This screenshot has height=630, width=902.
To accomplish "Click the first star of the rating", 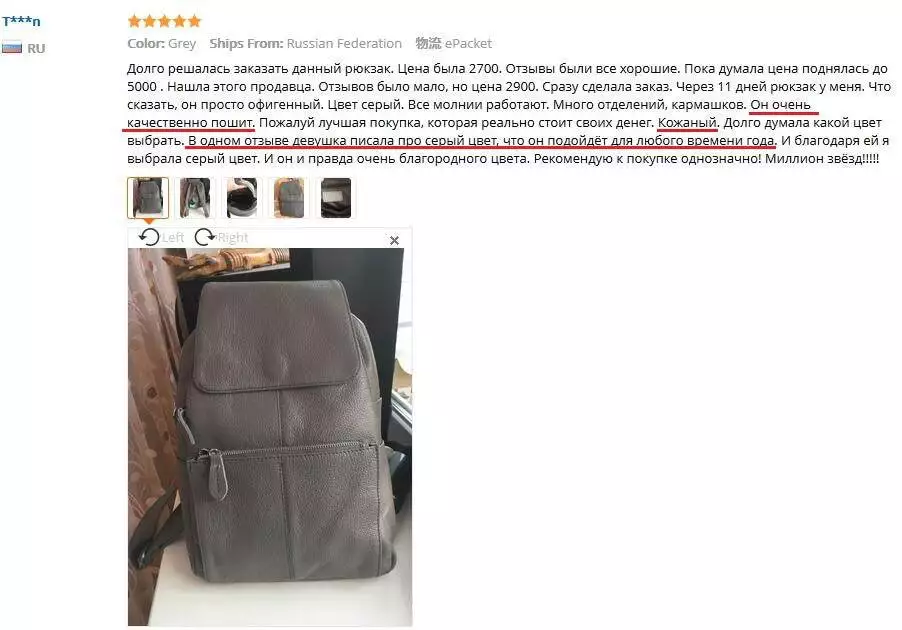I will pyautogui.click(x=134, y=21).
